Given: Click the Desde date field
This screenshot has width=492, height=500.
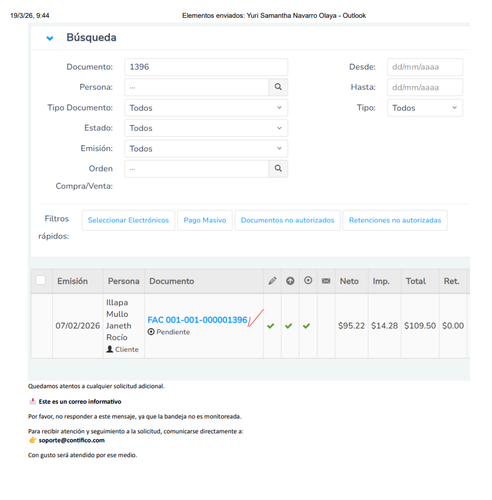Looking at the screenshot, I should 425,67.
